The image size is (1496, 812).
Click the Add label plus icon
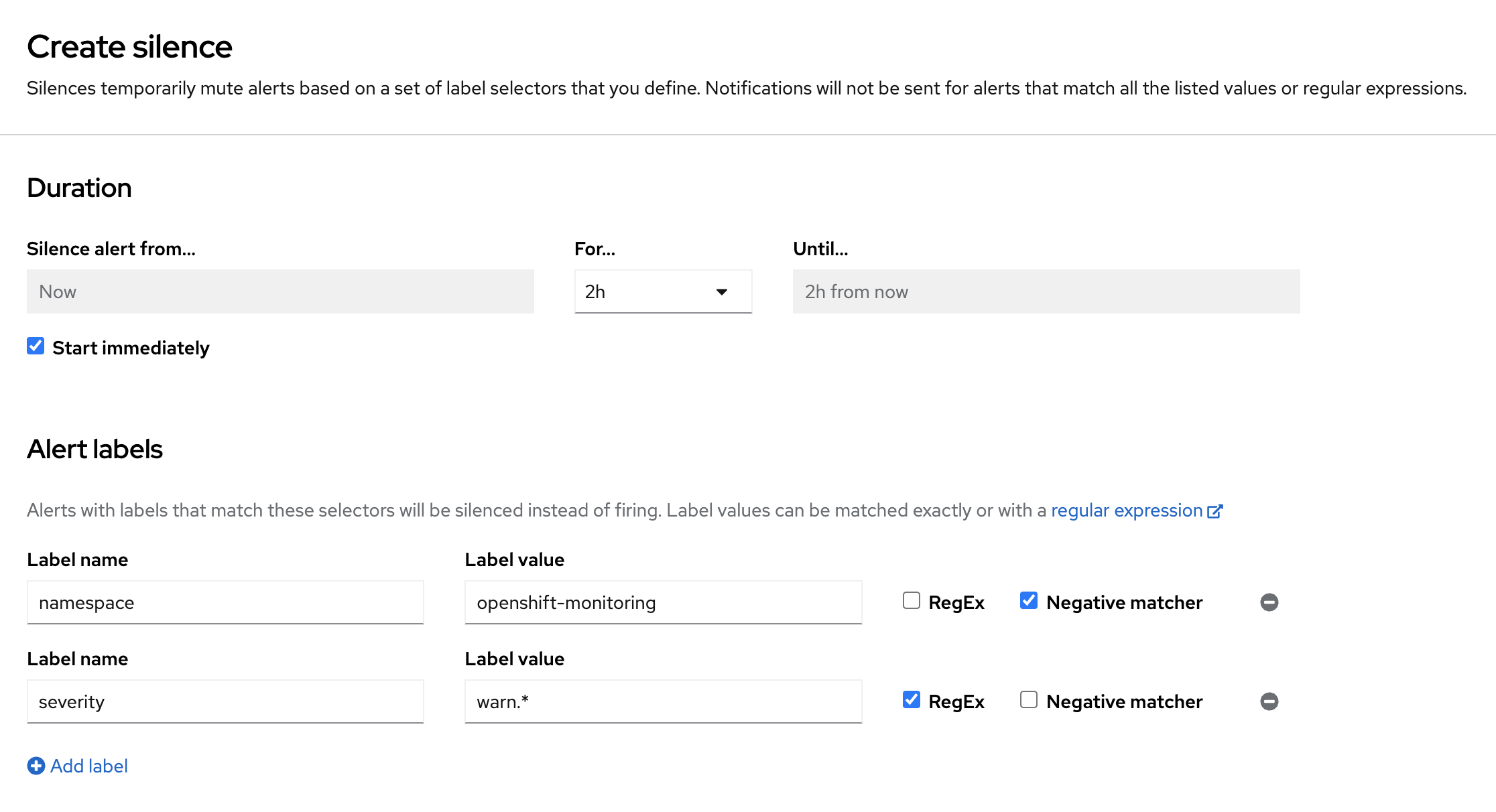coord(36,766)
